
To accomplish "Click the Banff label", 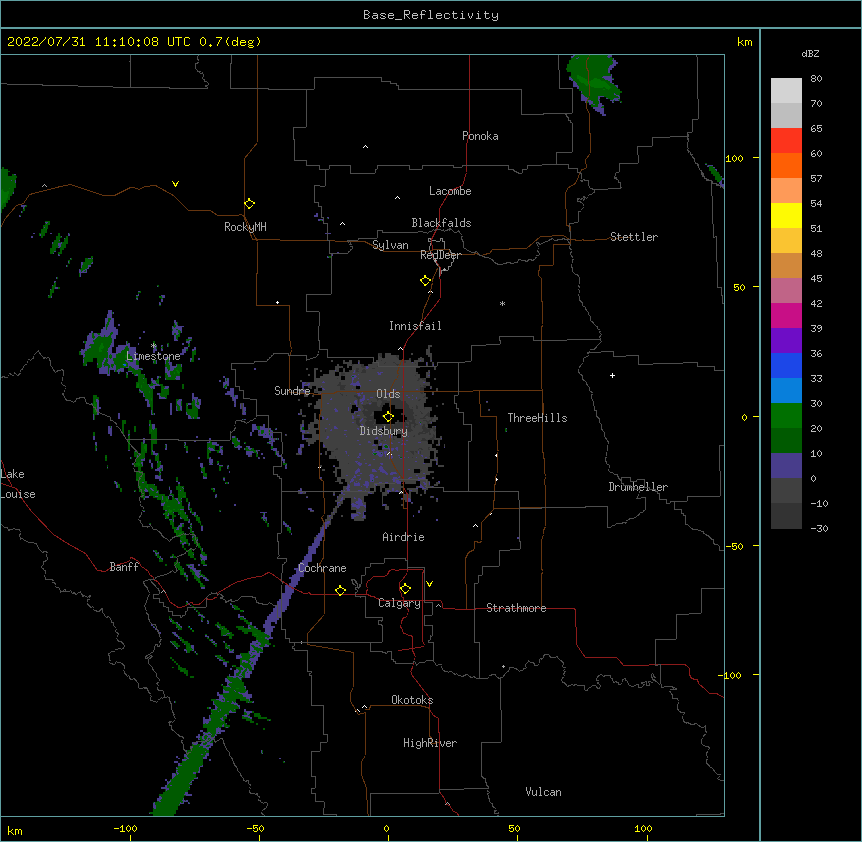I will pos(124,567).
